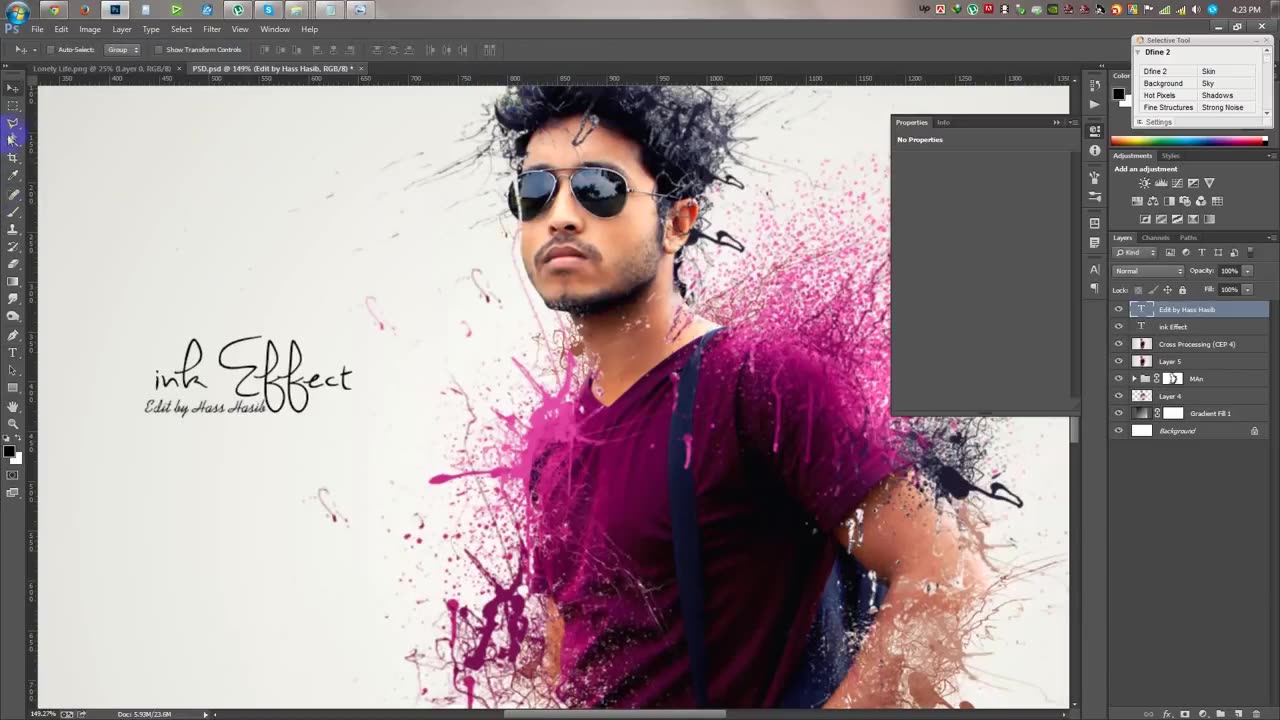
Task: Select the Eyedropper tool
Action: [x=13, y=176]
